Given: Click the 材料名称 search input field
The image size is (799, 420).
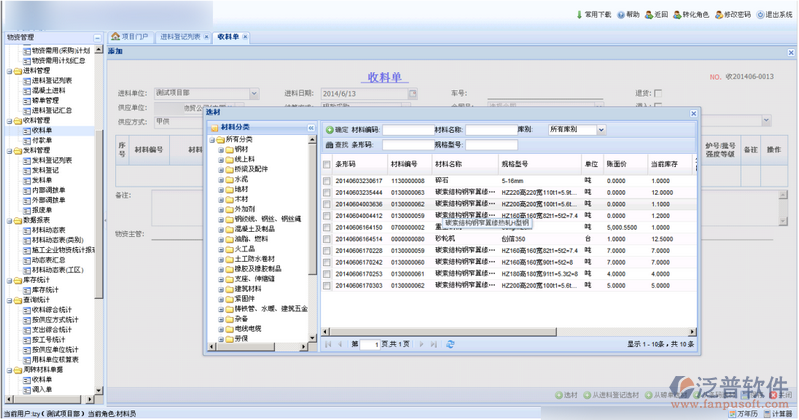Looking at the screenshot, I should click(x=489, y=130).
